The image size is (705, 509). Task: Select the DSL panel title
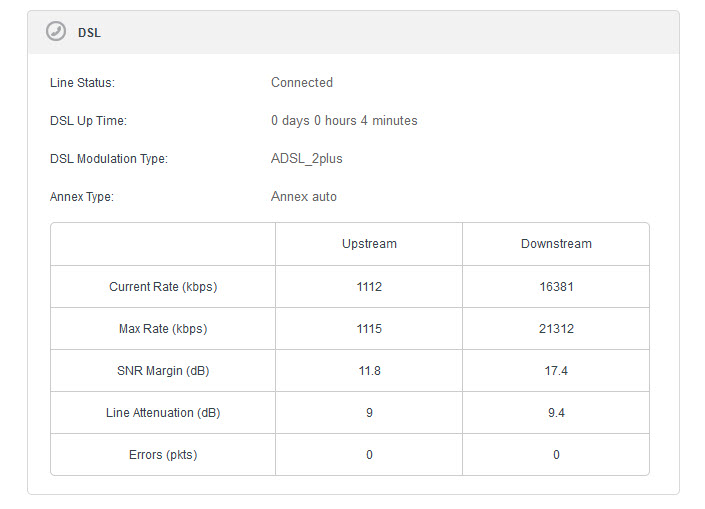(x=89, y=33)
